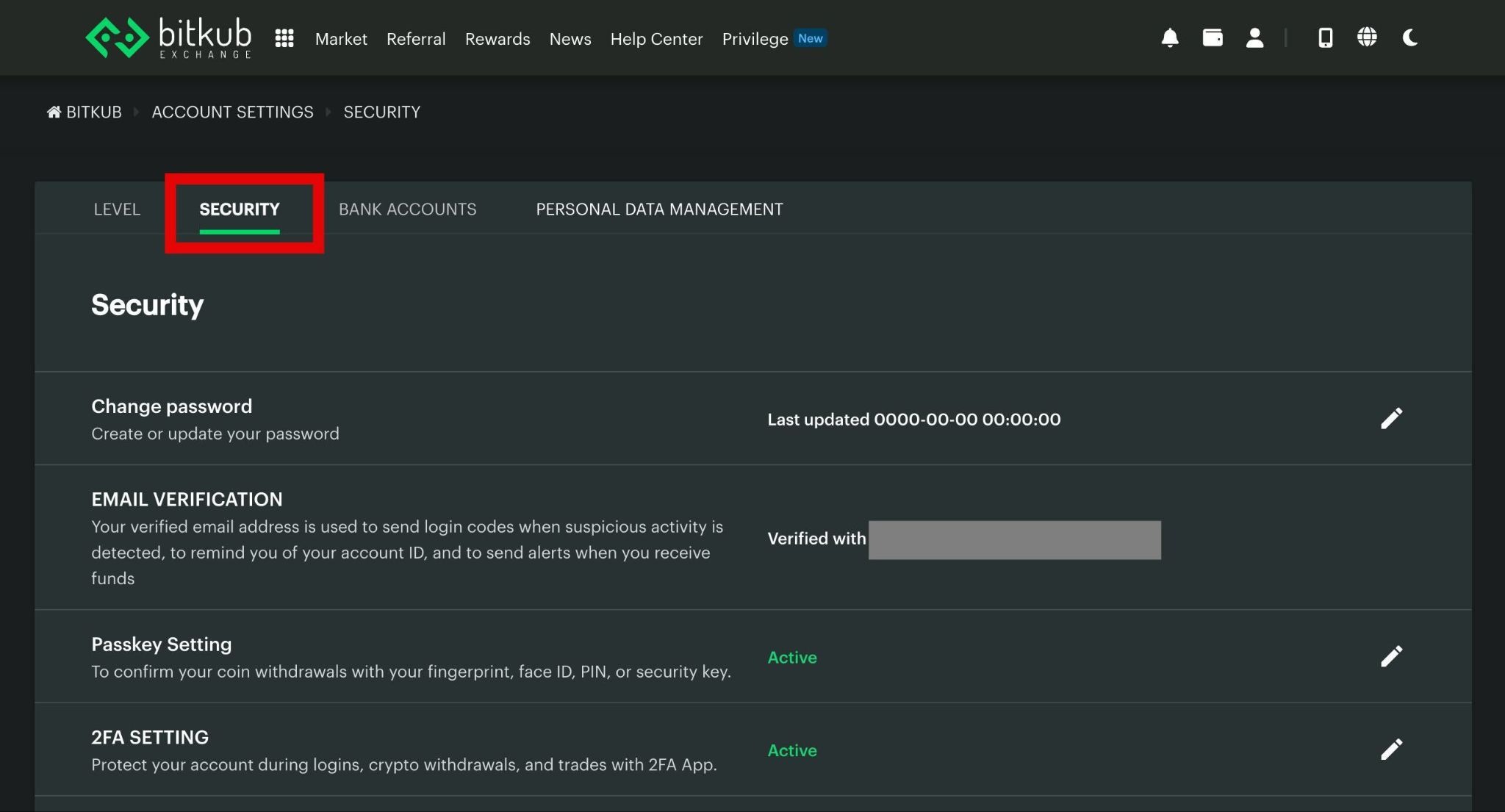Open the Privilege New menu item

click(774, 39)
